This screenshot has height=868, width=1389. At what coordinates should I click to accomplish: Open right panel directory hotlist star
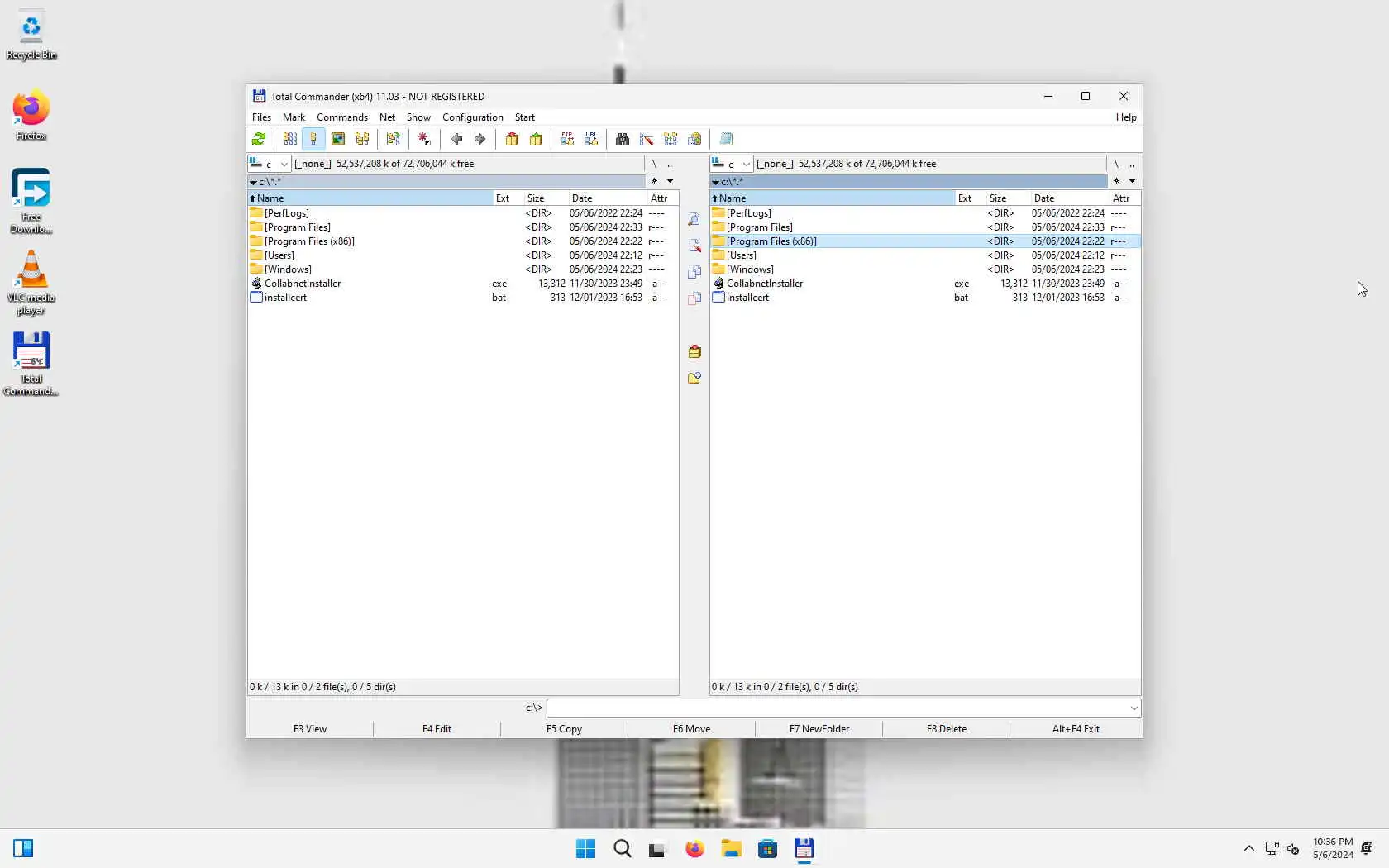pyautogui.click(x=1116, y=181)
